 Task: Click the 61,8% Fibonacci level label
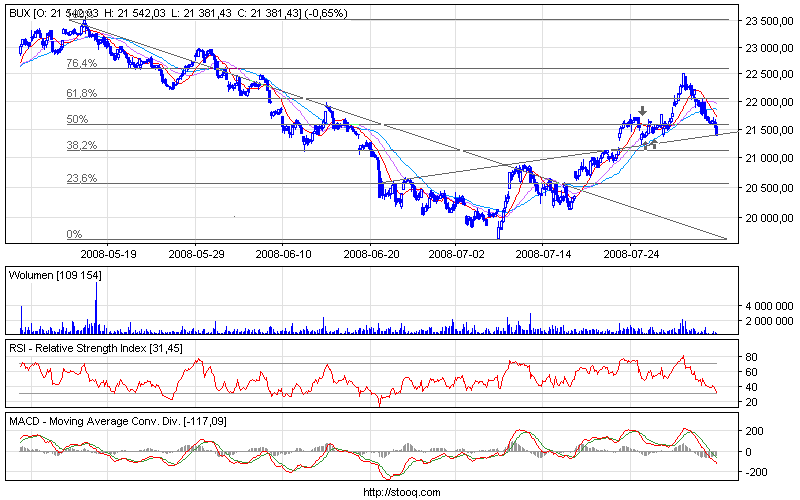pos(82,93)
